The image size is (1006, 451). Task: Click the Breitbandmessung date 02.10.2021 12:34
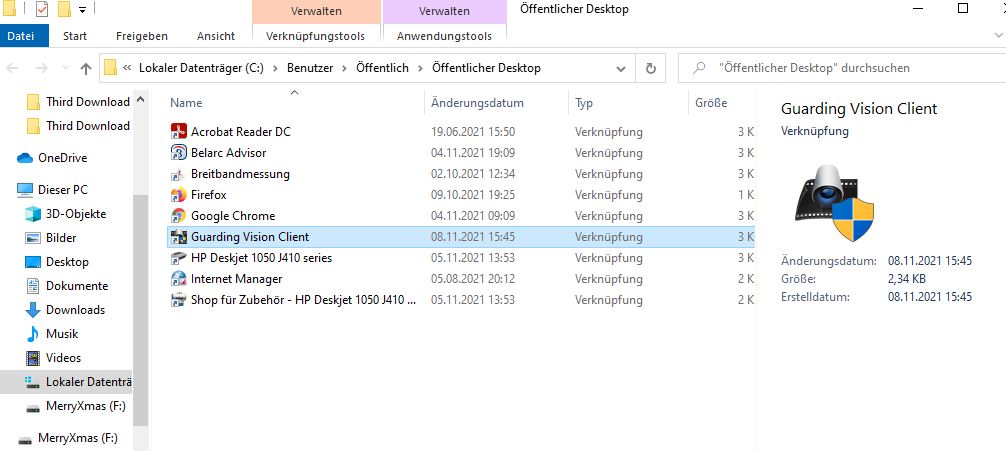point(472,174)
